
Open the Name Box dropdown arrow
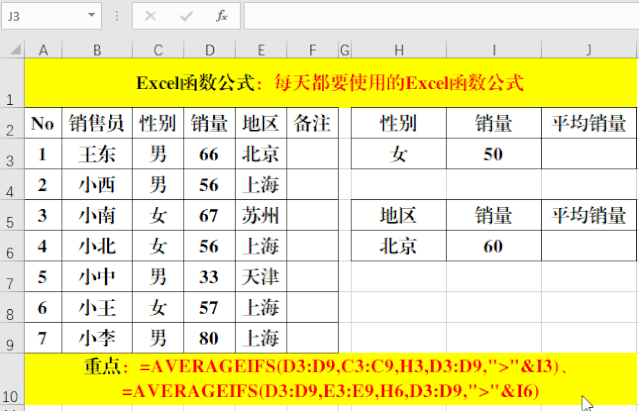pyautogui.click(x=92, y=15)
